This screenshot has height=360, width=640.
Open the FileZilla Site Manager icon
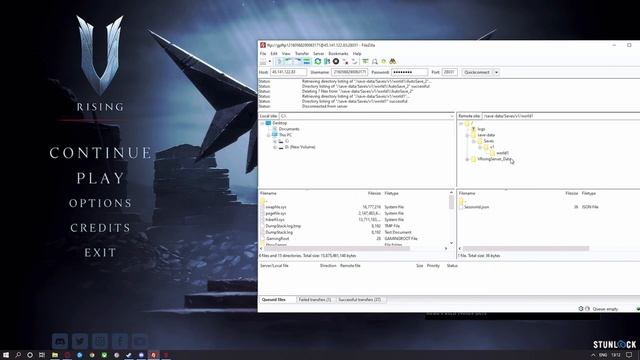pos(263,62)
